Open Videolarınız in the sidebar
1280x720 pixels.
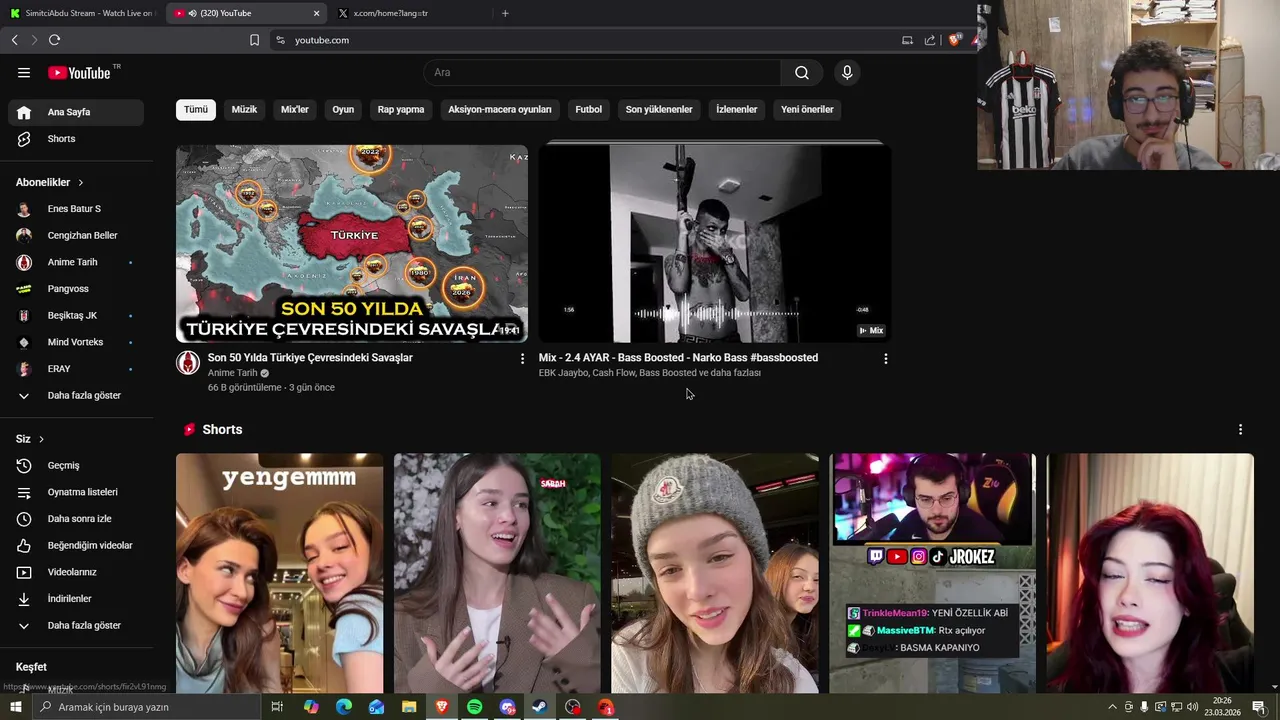tap(76, 572)
